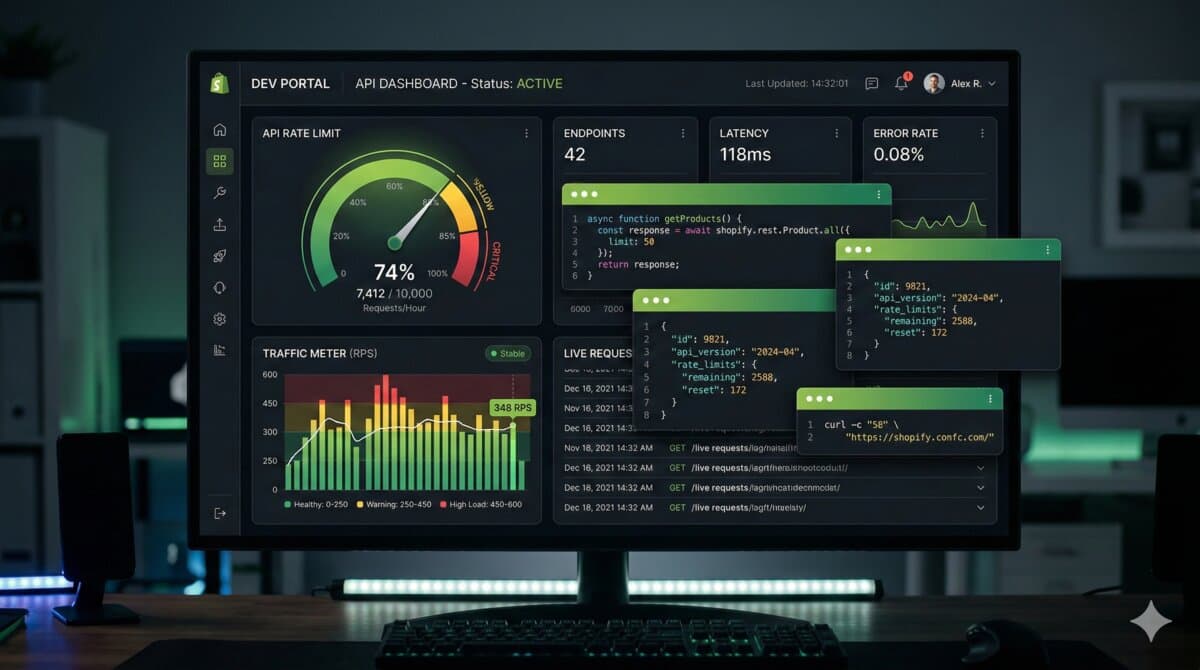Open the rocket launch icon in the sidebar
The height and width of the screenshot is (670, 1200).
221,255
